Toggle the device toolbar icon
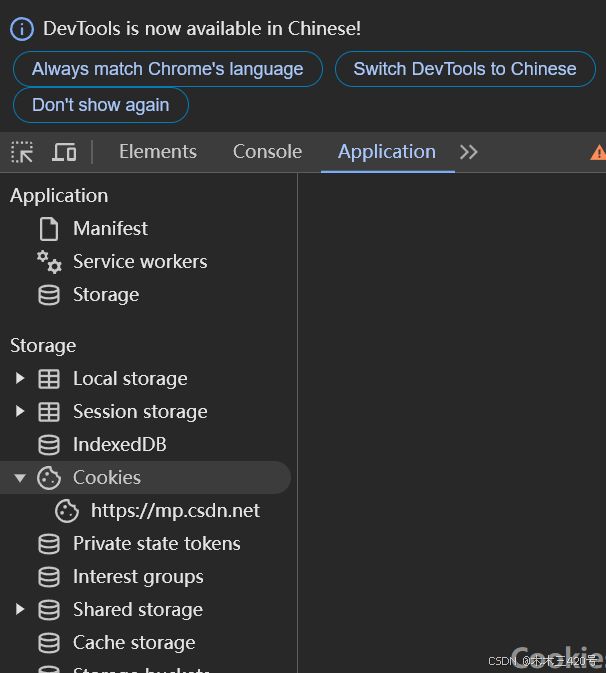Image resolution: width=606 pixels, height=673 pixels. point(64,152)
